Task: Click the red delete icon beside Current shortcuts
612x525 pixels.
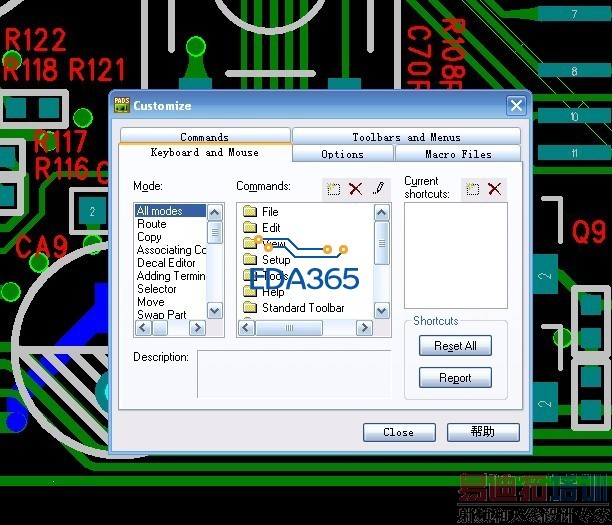Action: pyautogui.click(x=495, y=189)
